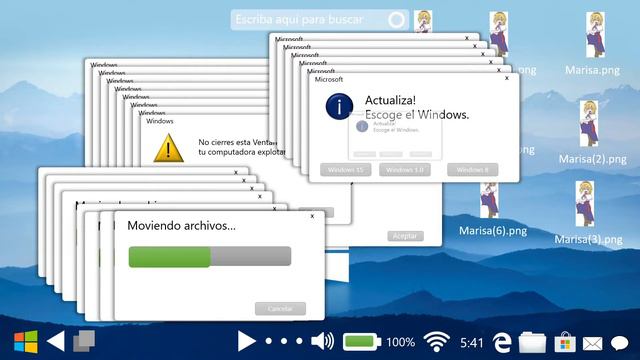Viewport: 640px width, 360px height.
Task: Click the 100% battery percentage text
Action: (x=400, y=342)
